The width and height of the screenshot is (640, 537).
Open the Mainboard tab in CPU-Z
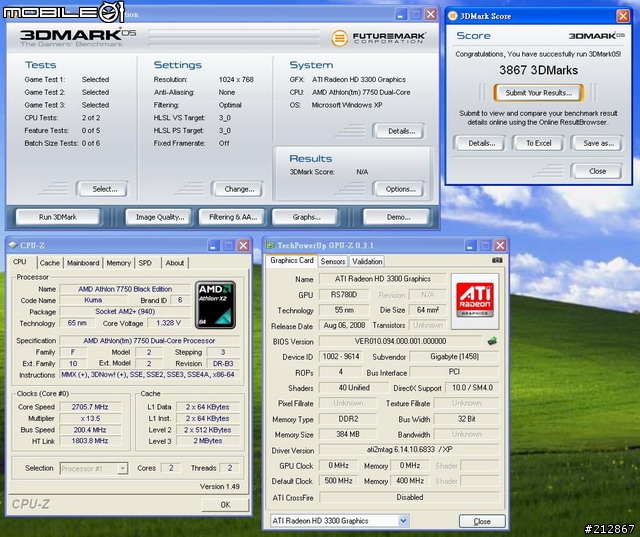(83, 263)
